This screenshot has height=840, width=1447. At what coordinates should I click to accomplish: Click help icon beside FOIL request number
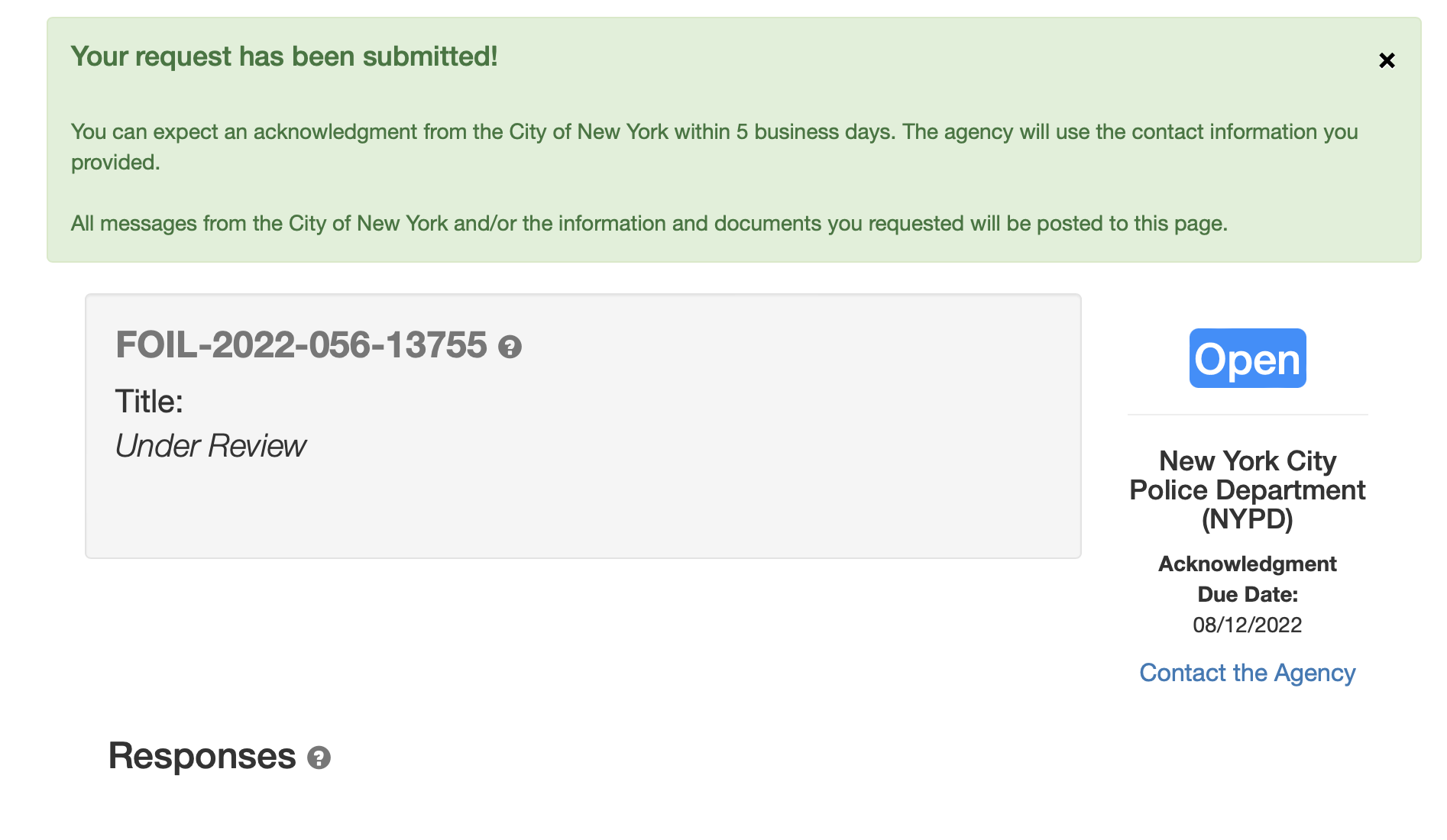click(x=510, y=347)
